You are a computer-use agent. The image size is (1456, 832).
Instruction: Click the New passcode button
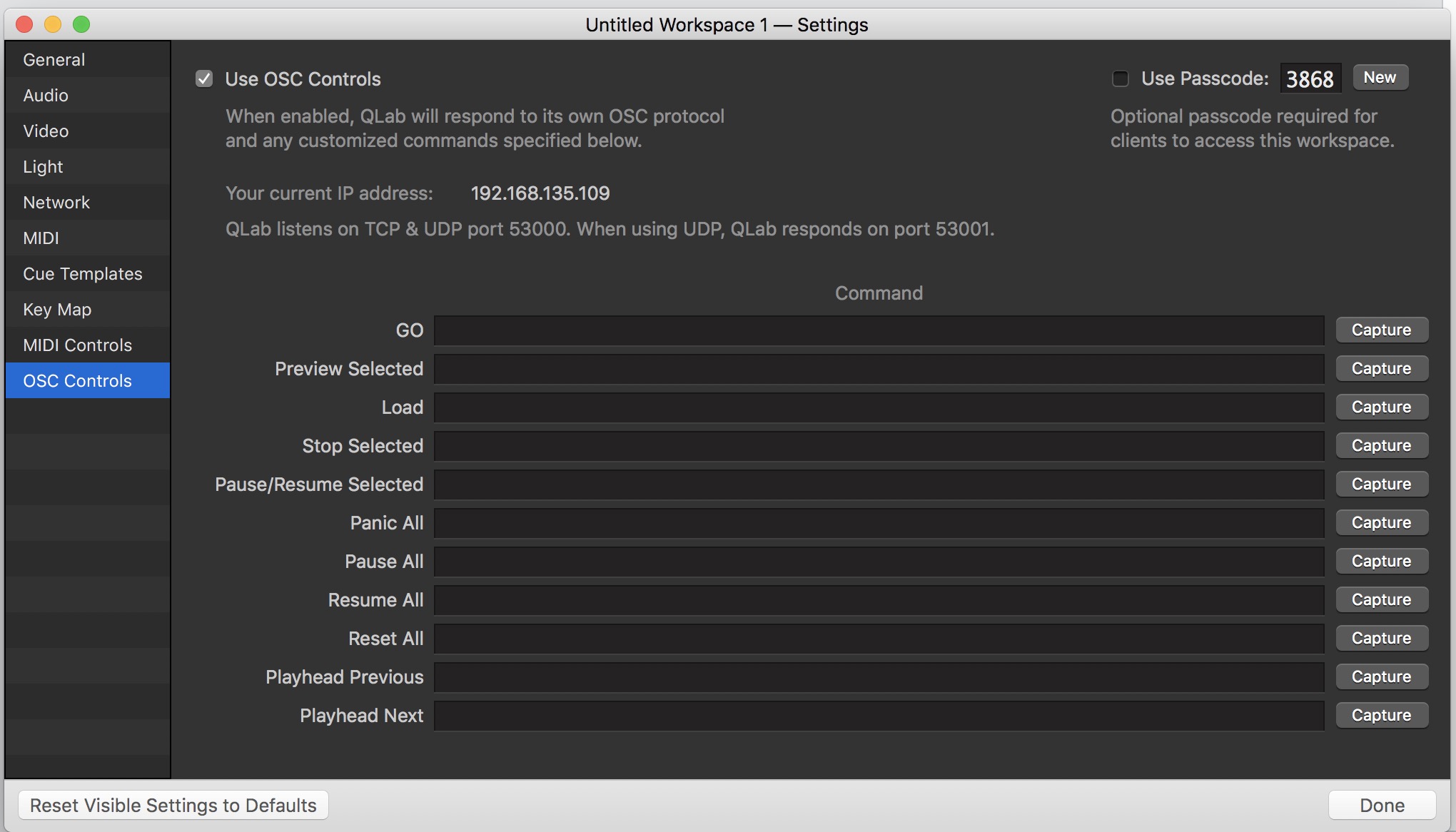[x=1380, y=78]
